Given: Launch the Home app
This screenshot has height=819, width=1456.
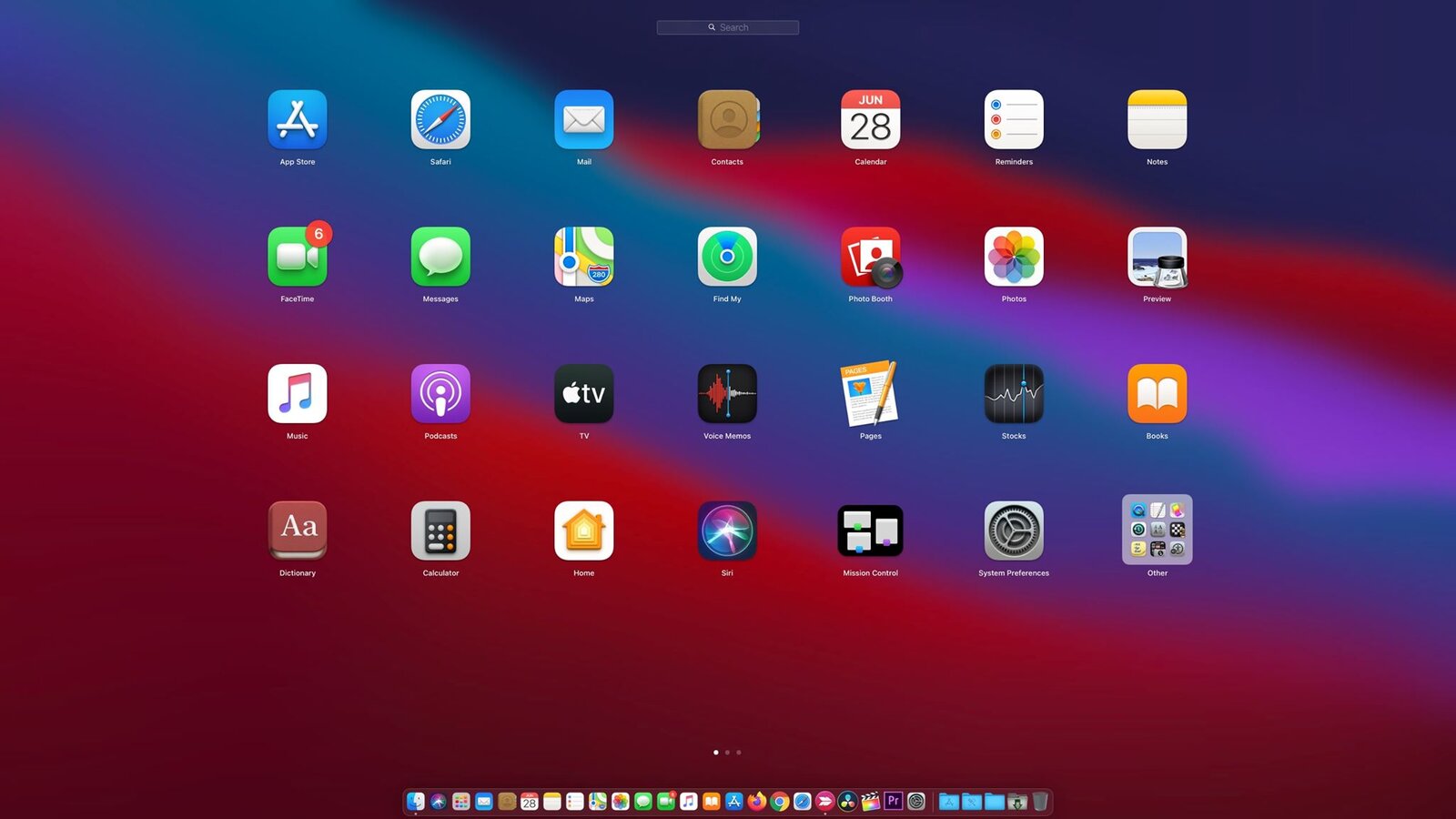Looking at the screenshot, I should click(584, 531).
